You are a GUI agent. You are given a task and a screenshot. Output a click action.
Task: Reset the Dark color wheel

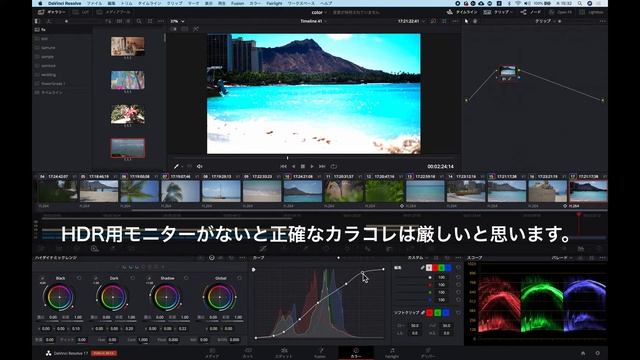pyautogui.click(x=133, y=278)
